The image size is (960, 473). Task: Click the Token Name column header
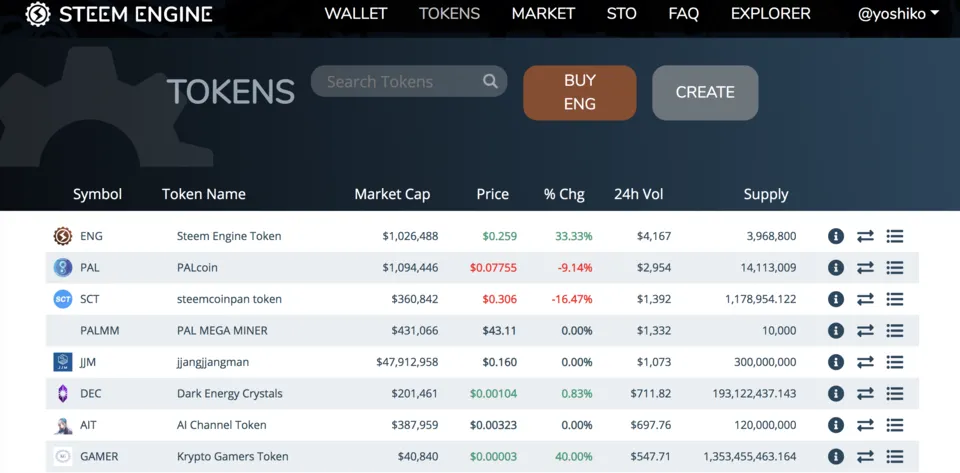(x=204, y=195)
